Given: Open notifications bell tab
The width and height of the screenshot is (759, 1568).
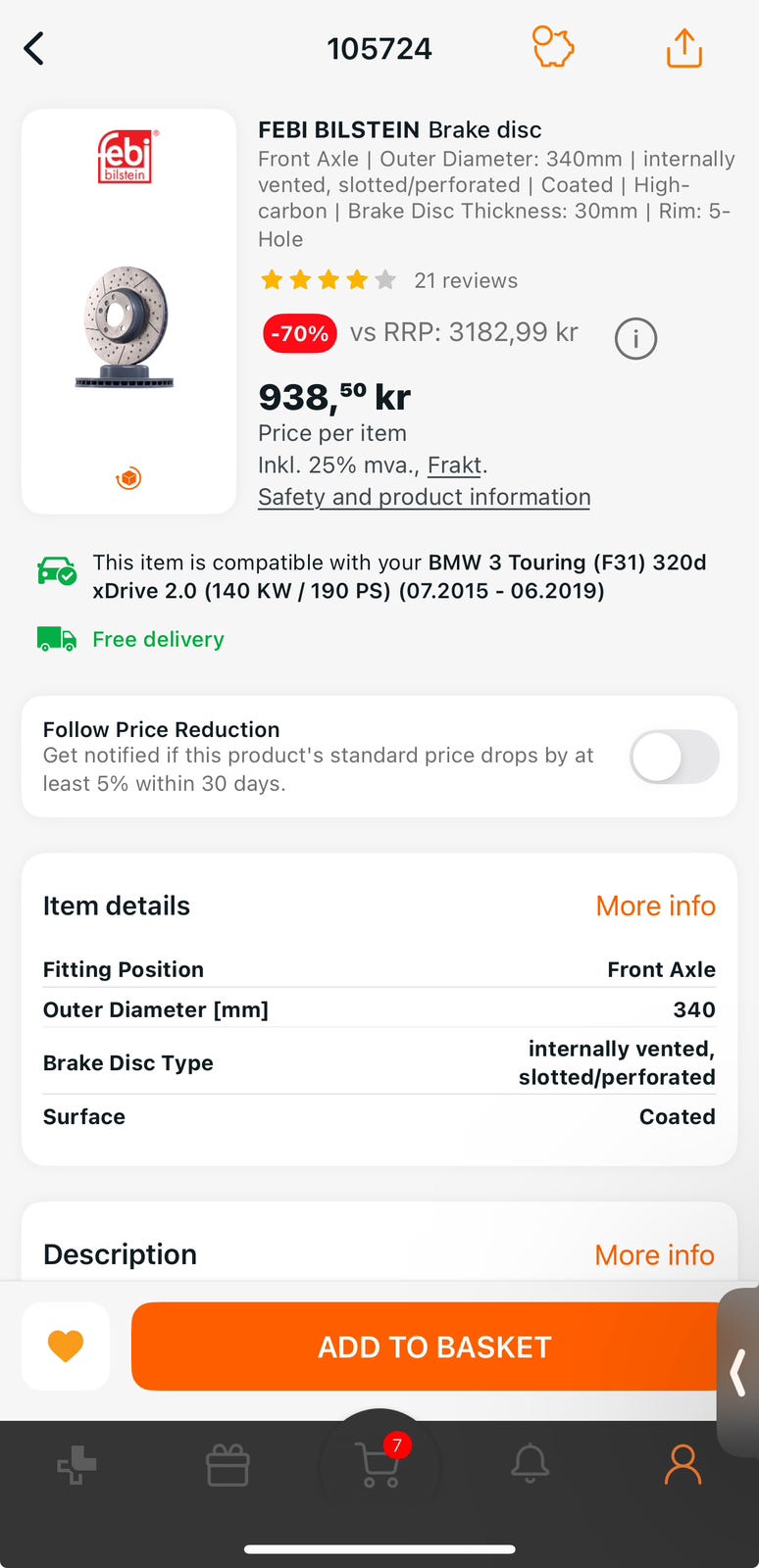Looking at the screenshot, I should [x=531, y=1465].
